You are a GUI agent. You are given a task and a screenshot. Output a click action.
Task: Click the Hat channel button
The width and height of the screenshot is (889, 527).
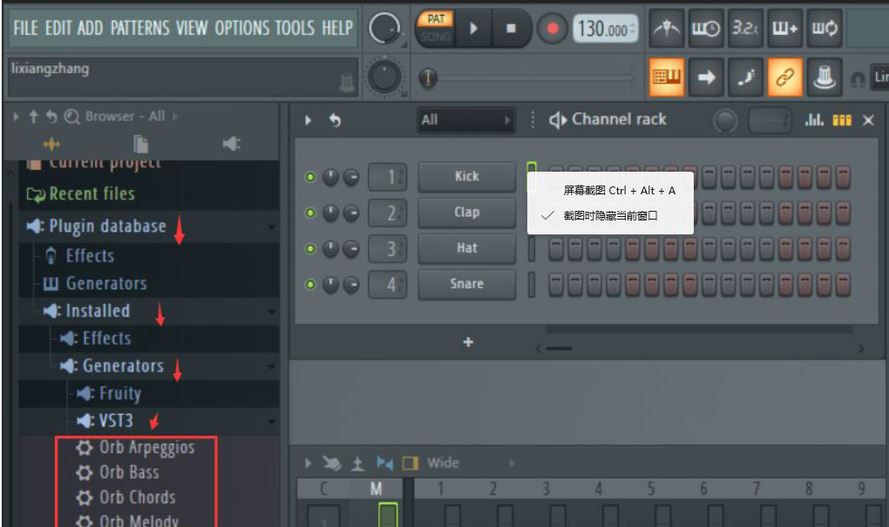tap(467, 248)
